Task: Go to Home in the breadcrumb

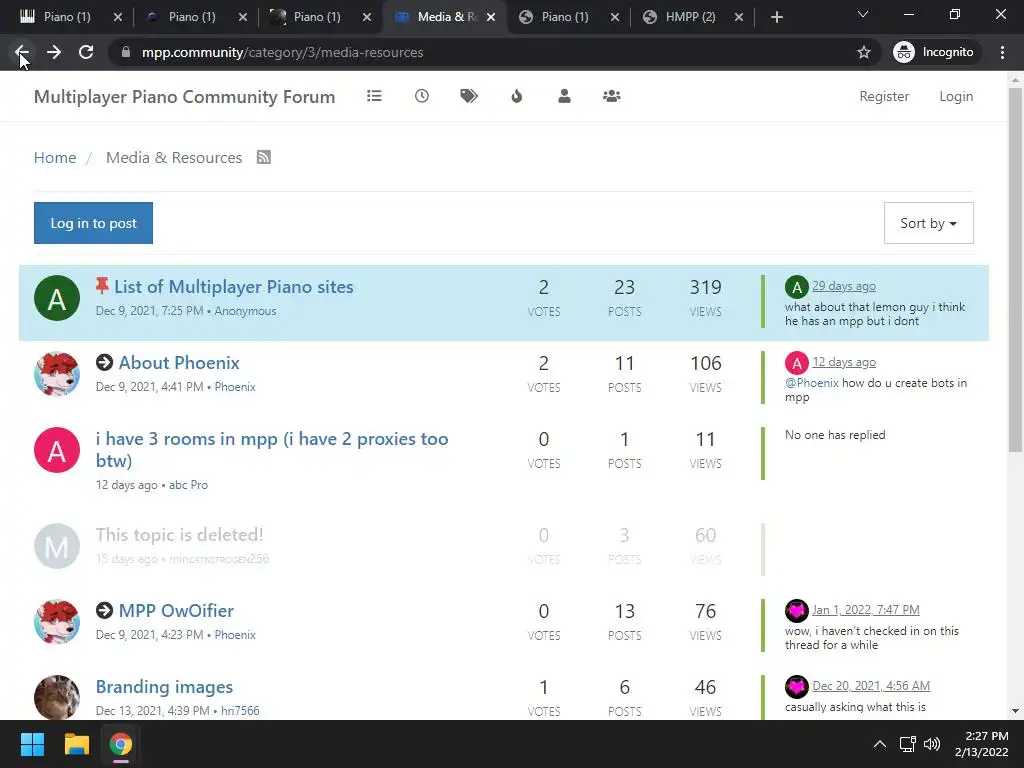Action: click(55, 157)
